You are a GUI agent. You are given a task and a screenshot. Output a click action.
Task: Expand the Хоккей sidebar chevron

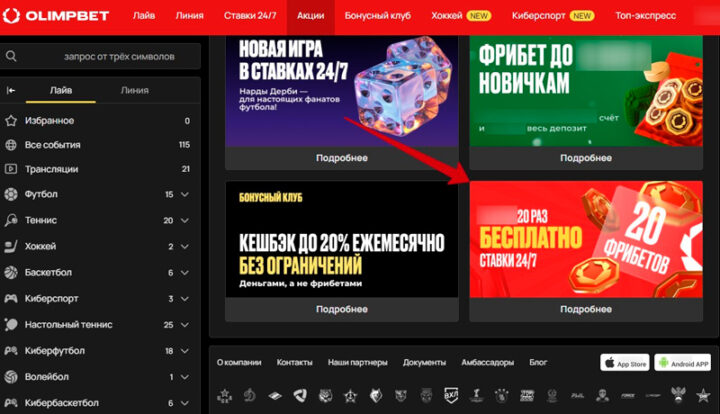[x=185, y=247]
